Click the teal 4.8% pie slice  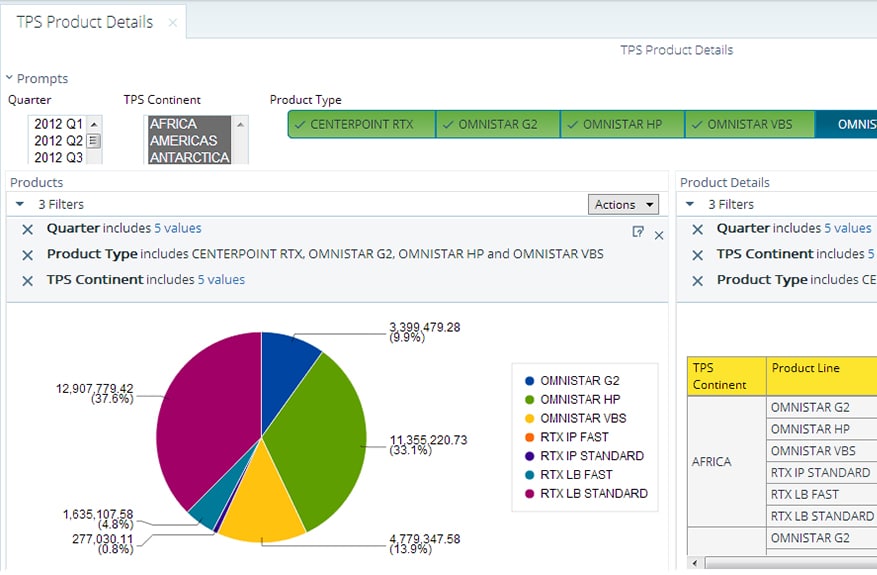[215, 506]
